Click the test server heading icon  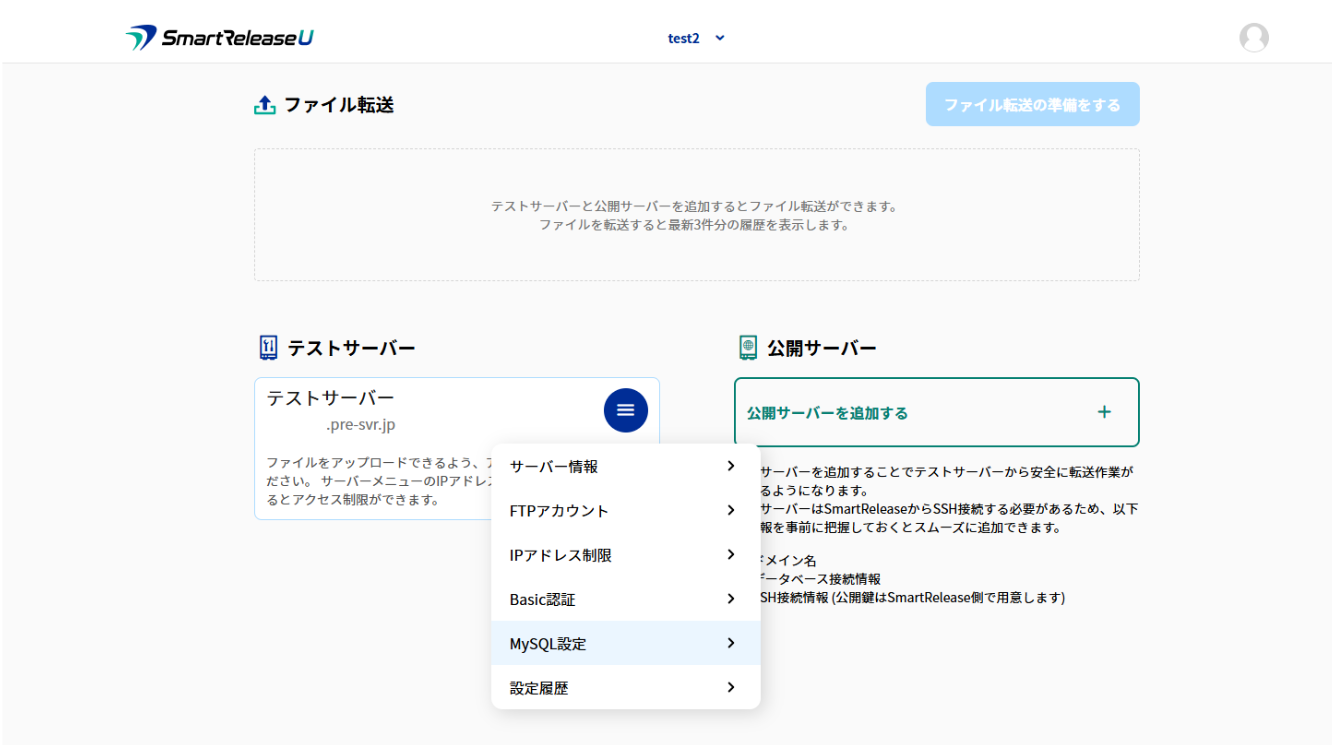click(x=267, y=348)
